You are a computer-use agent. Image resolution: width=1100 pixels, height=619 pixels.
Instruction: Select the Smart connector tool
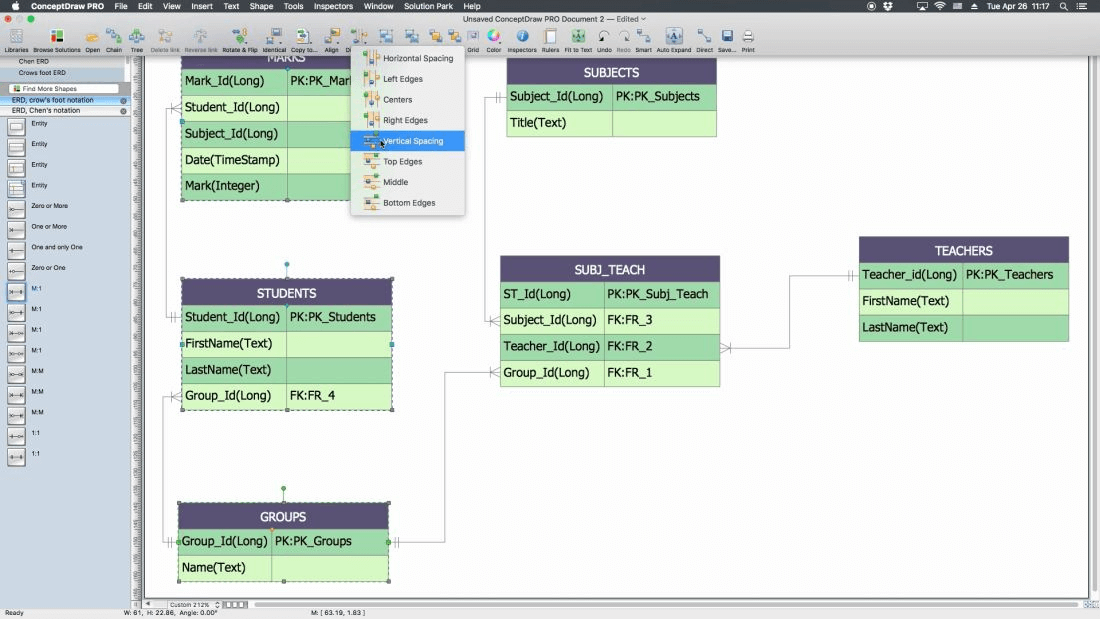click(x=643, y=38)
